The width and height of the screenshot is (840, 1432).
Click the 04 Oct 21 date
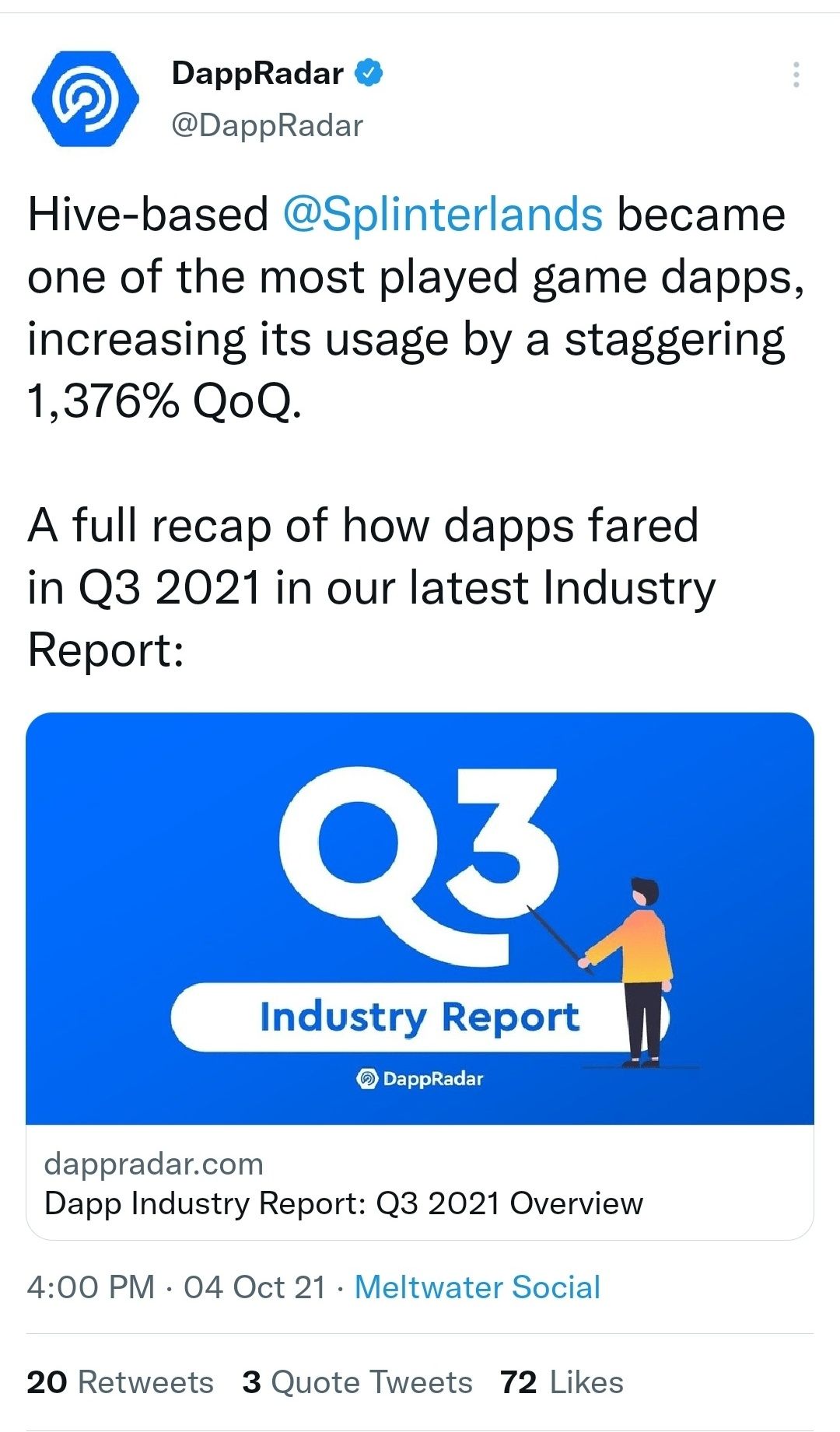click(x=254, y=1287)
